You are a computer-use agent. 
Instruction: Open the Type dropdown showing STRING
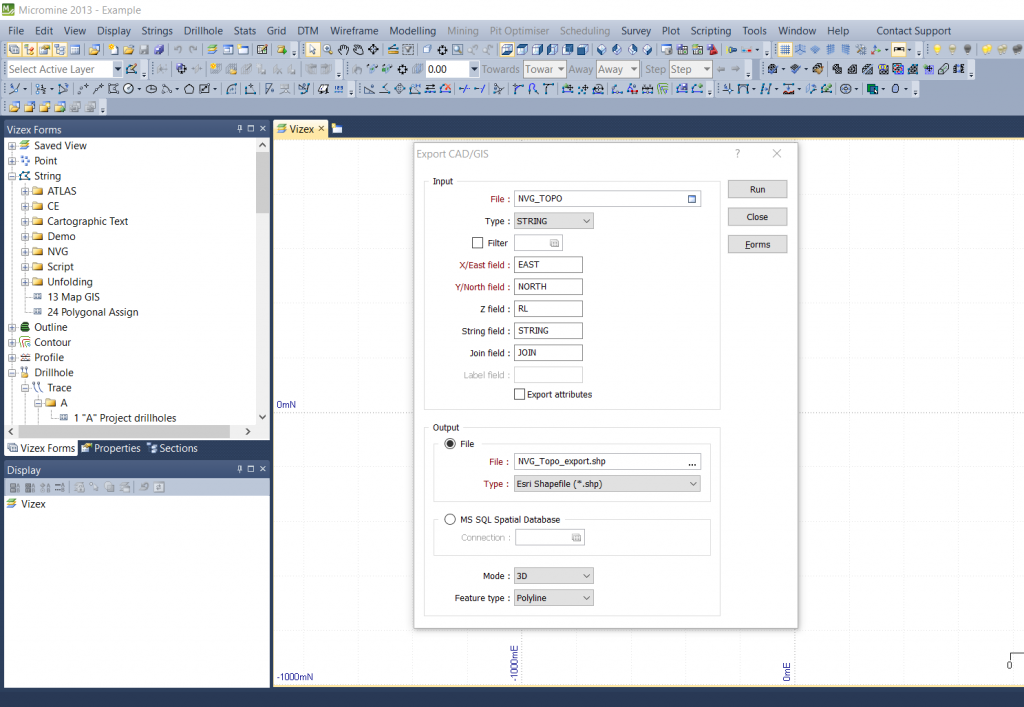tap(553, 220)
